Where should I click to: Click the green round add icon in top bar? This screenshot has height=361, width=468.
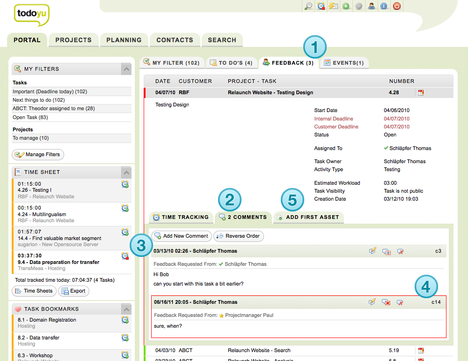click(x=346, y=6)
